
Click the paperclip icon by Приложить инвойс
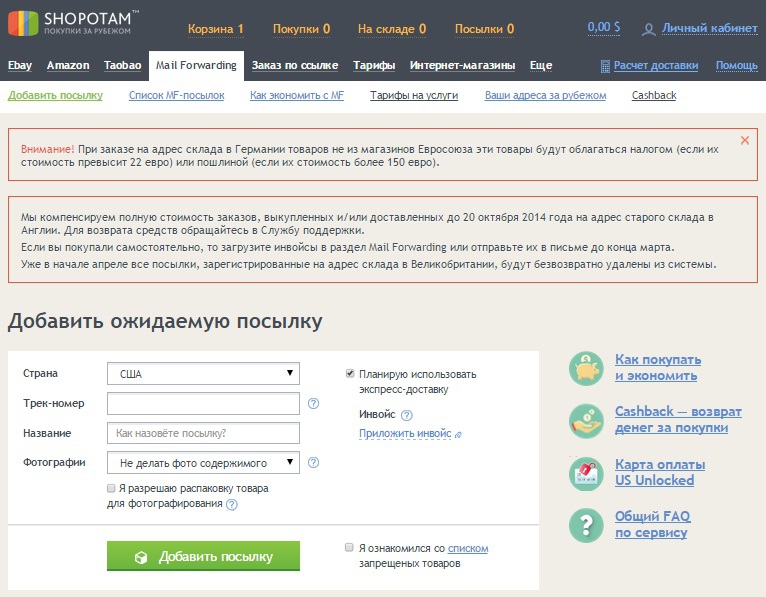click(458, 434)
